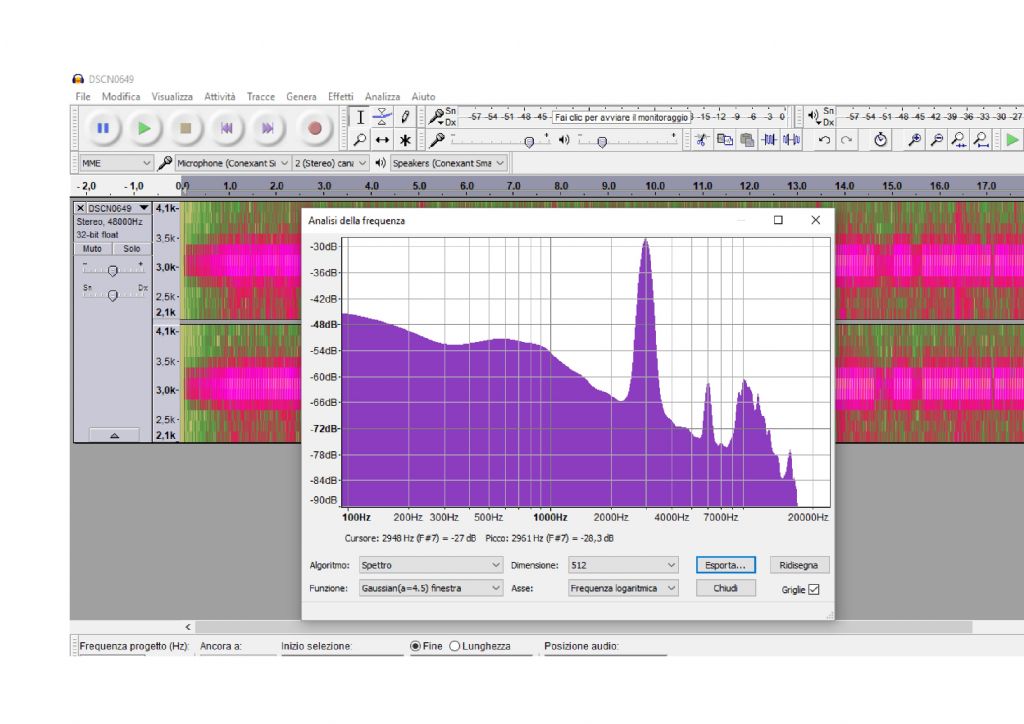1024x724 pixels.
Task: Click the Silence audio icon
Action: tap(792, 139)
